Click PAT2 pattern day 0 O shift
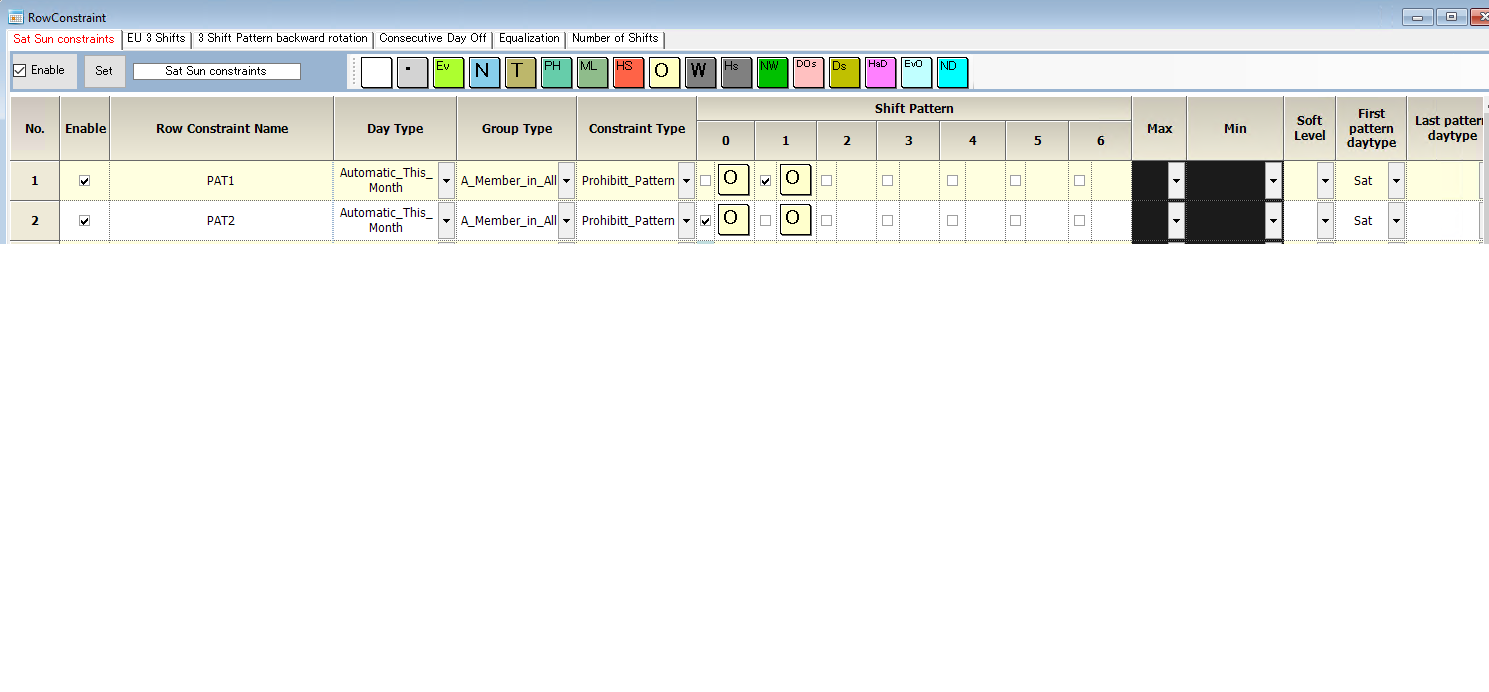This screenshot has height=692, width=1489. click(x=734, y=219)
